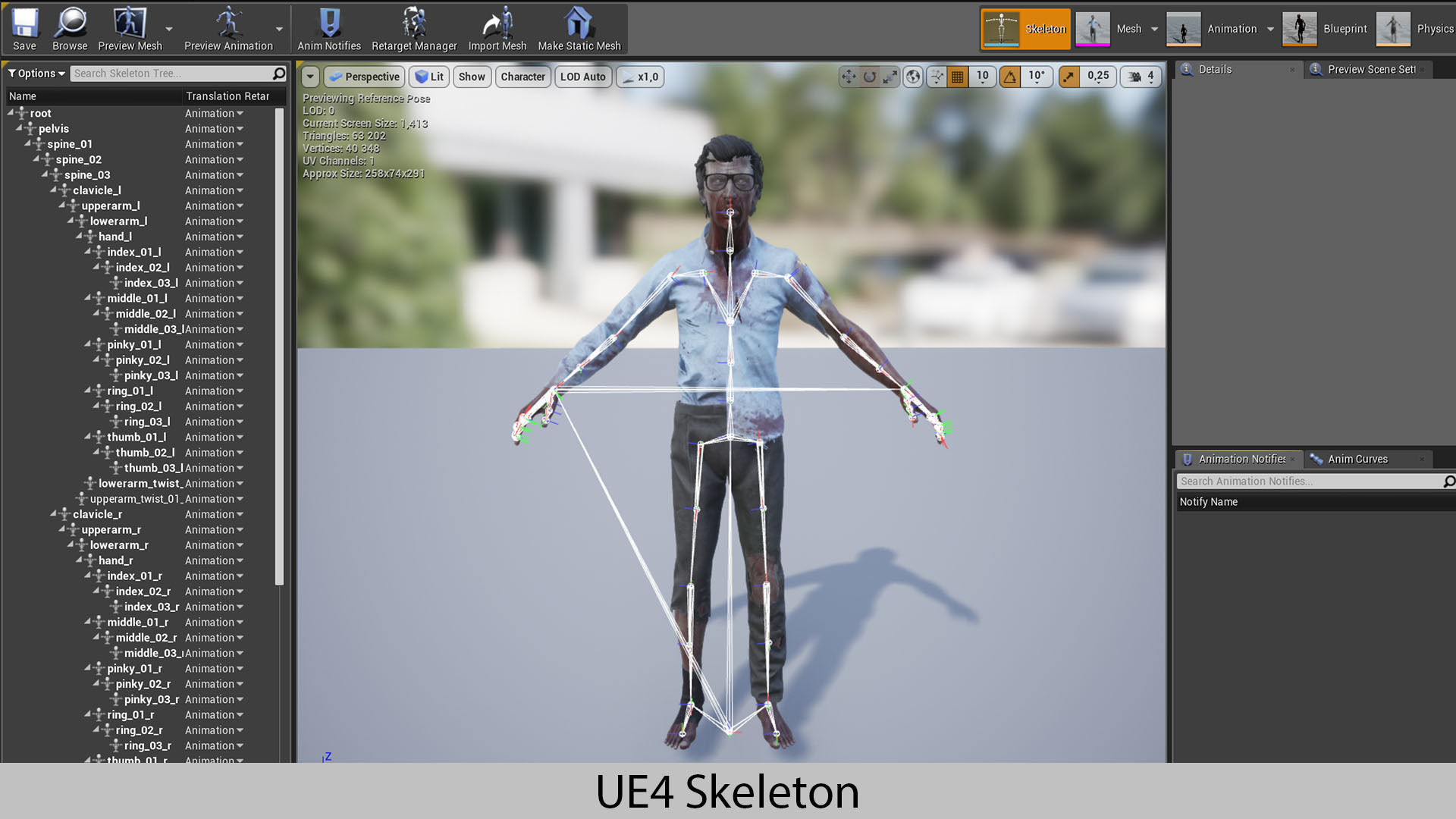Open the Mesh mode dropdown arrow
Image resolution: width=1456 pixels, height=819 pixels.
pos(1154,29)
